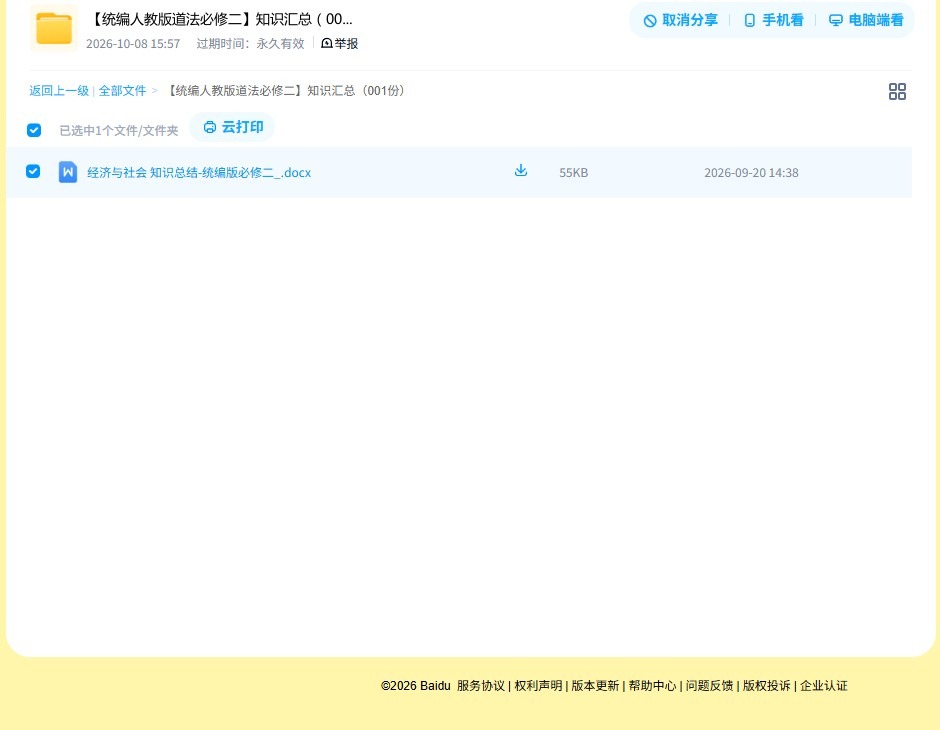Image resolution: width=940 pixels, height=730 pixels.
Task: Open 企业认证 footer link
Action: click(x=824, y=686)
